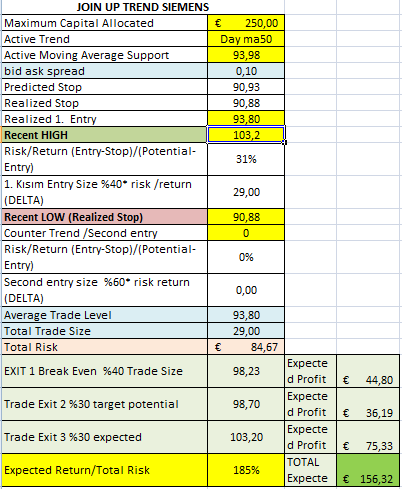Screen dimensions: 402x489
Task: Select the Realized 1. Entry value 93,80
Action: pos(246,119)
